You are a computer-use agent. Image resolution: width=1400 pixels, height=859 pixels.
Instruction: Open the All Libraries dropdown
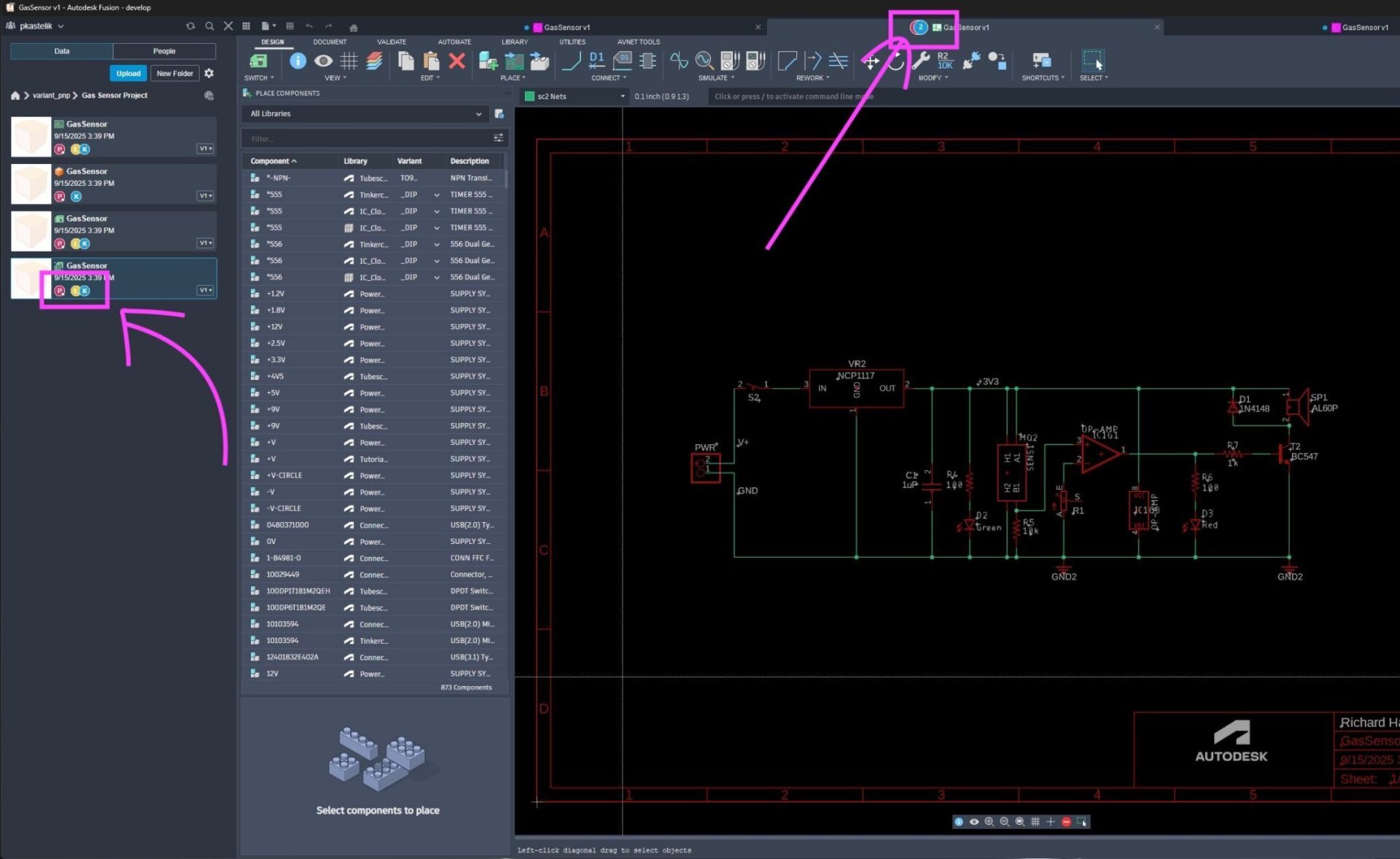pyautogui.click(x=365, y=114)
